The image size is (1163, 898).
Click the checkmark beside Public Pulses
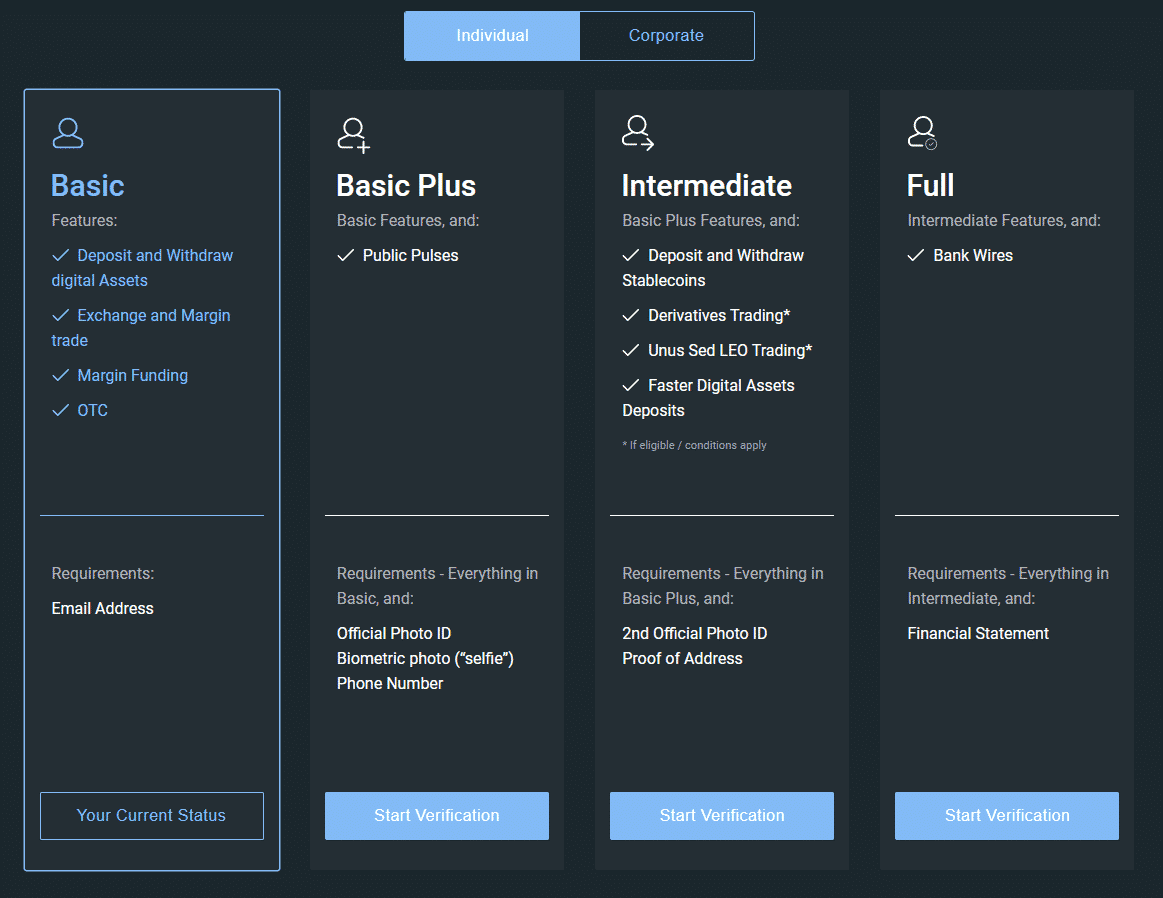[x=346, y=256]
